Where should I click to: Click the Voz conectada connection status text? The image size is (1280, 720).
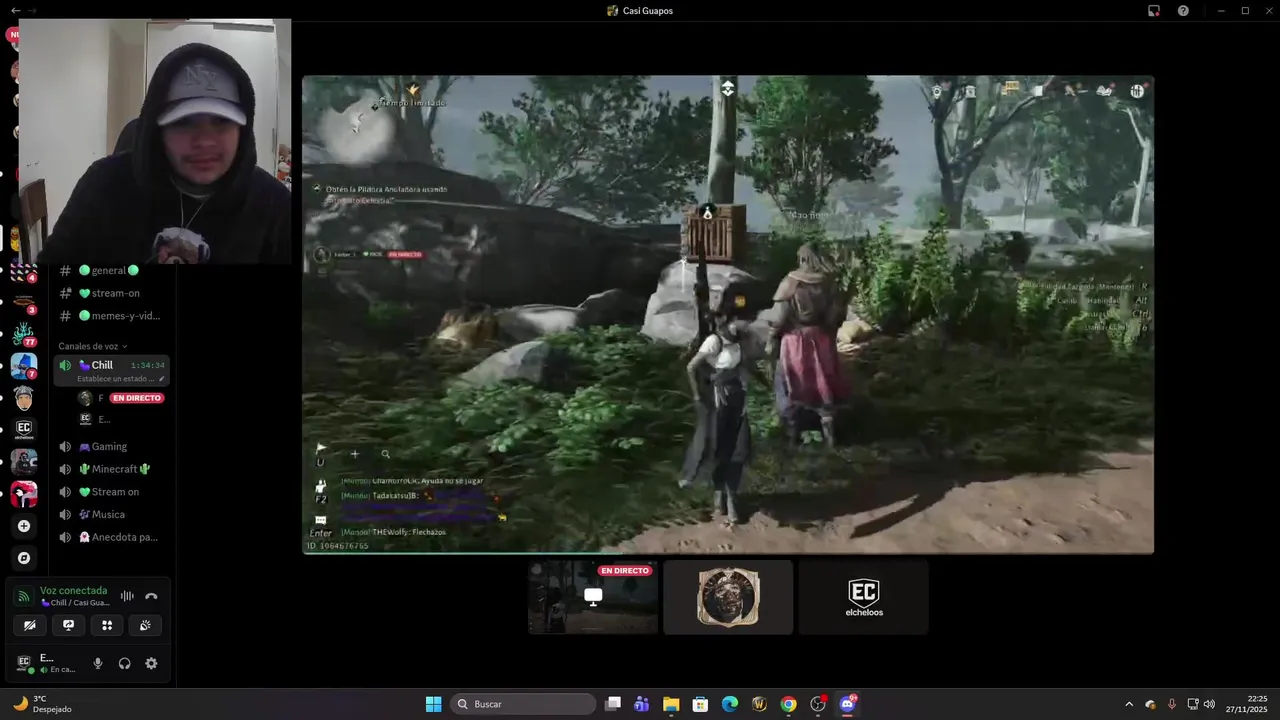pos(73,591)
